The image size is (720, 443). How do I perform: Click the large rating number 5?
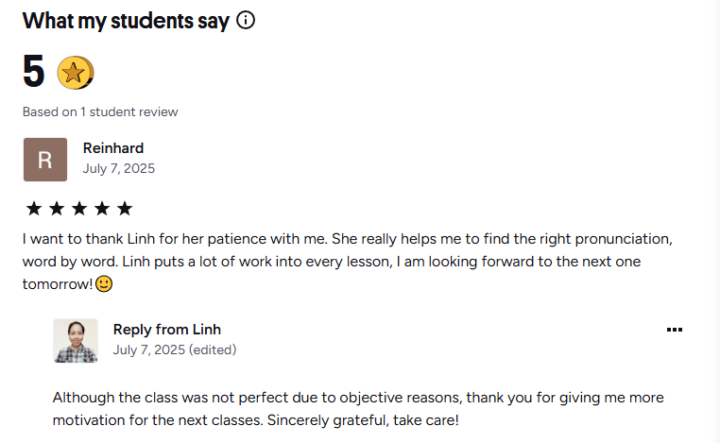[33, 72]
